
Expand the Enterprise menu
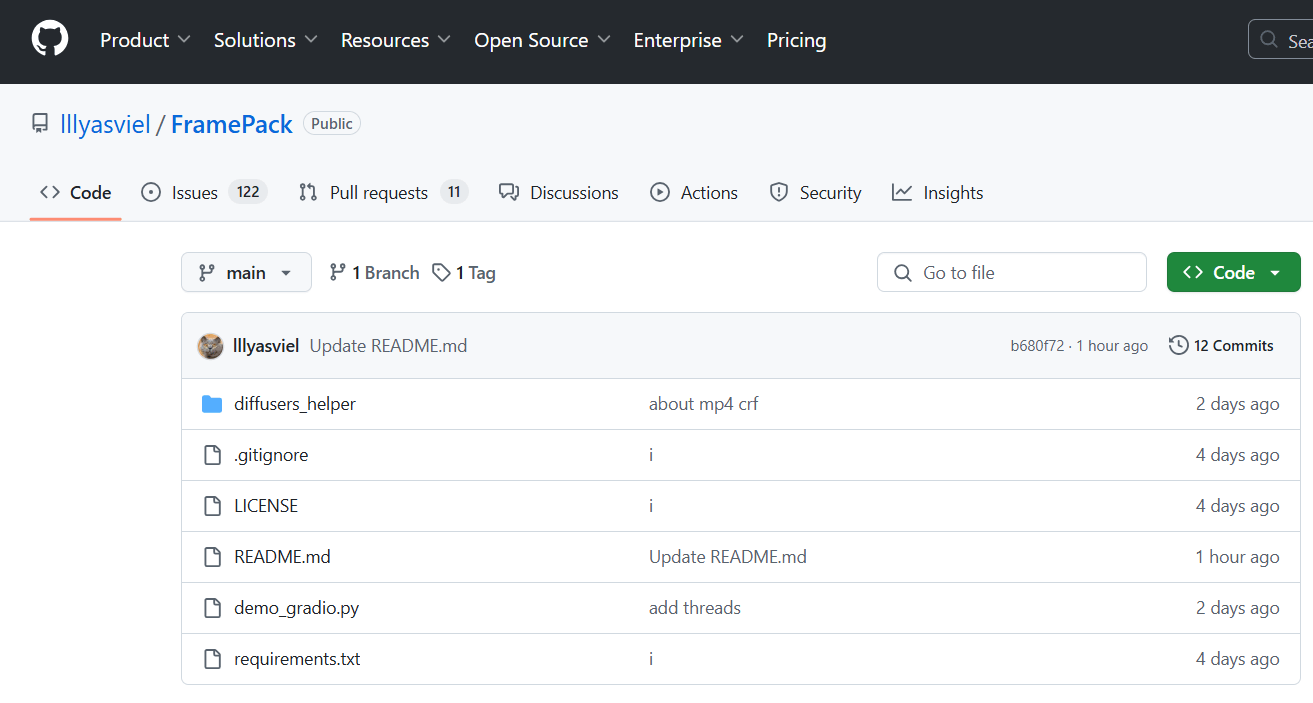coord(689,40)
